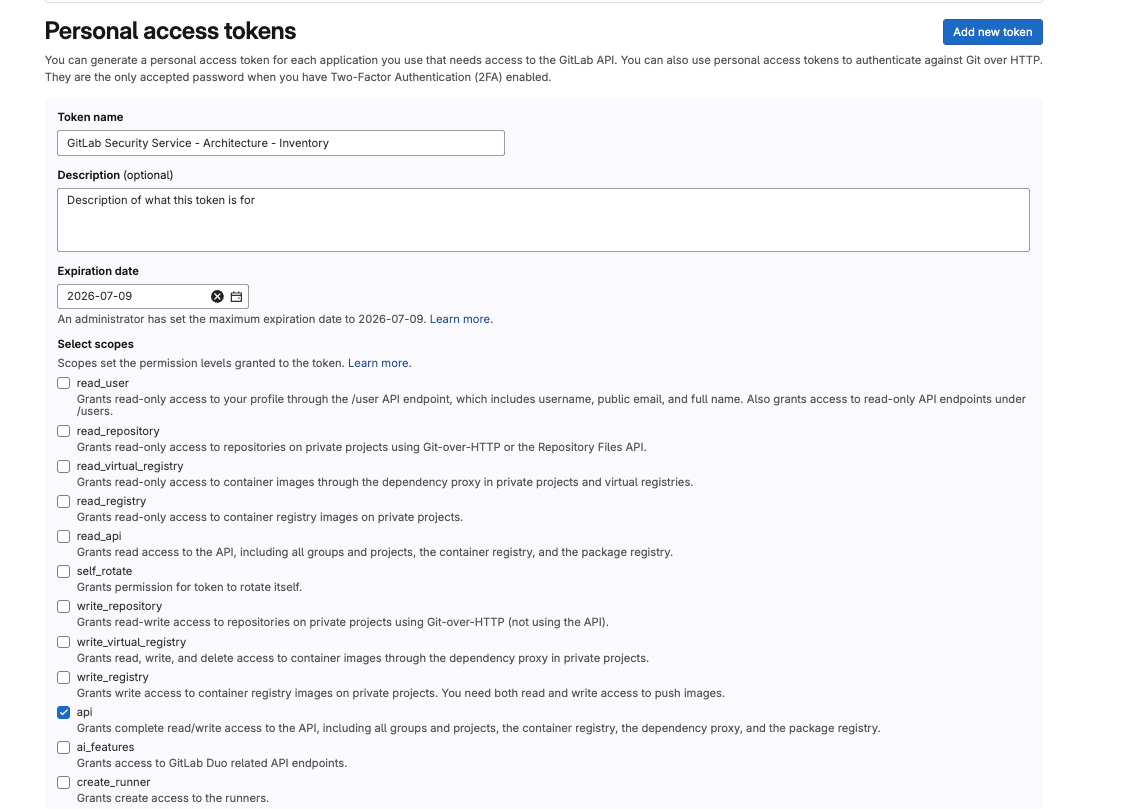
Task: Enable the self_rotate scope
Action: 64,572
